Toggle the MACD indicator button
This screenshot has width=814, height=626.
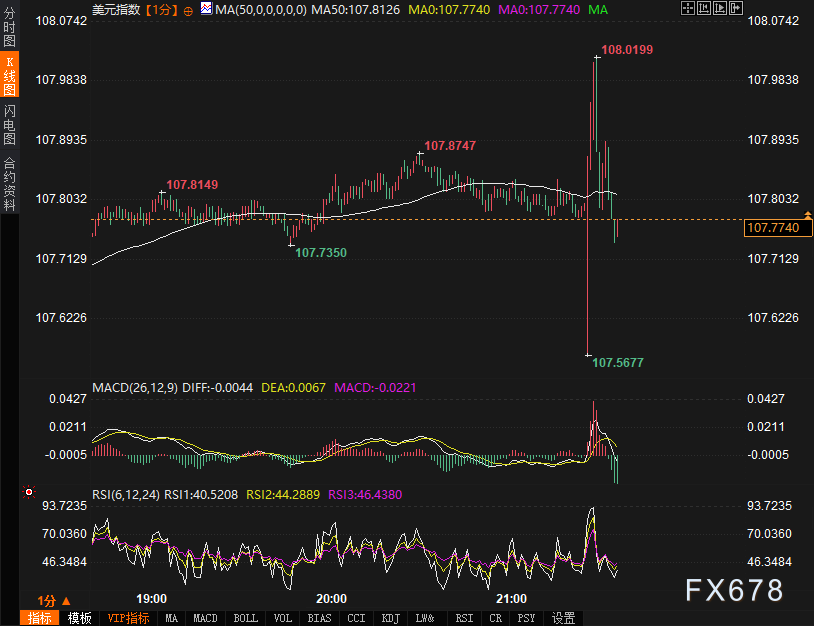pos(205,618)
